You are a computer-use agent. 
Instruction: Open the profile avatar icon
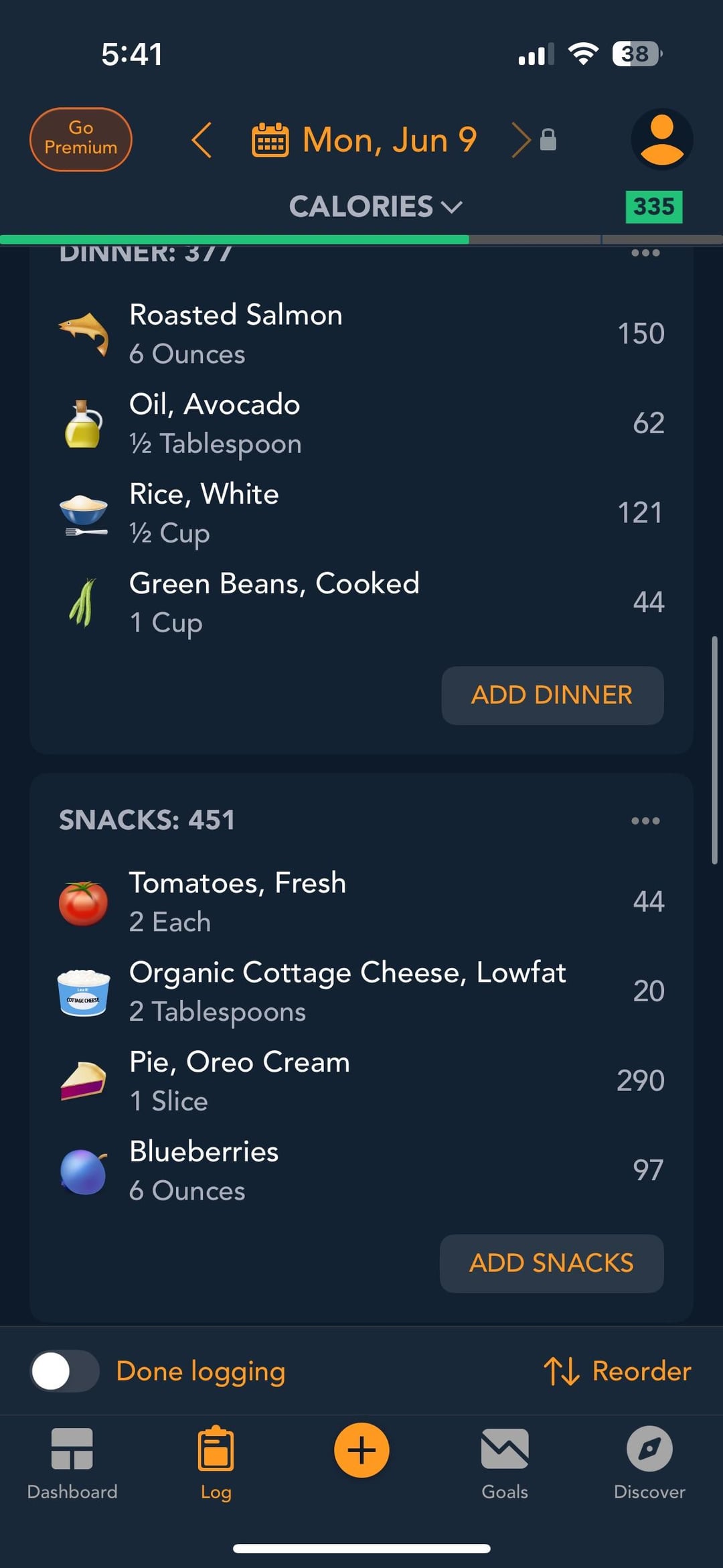[661, 139]
